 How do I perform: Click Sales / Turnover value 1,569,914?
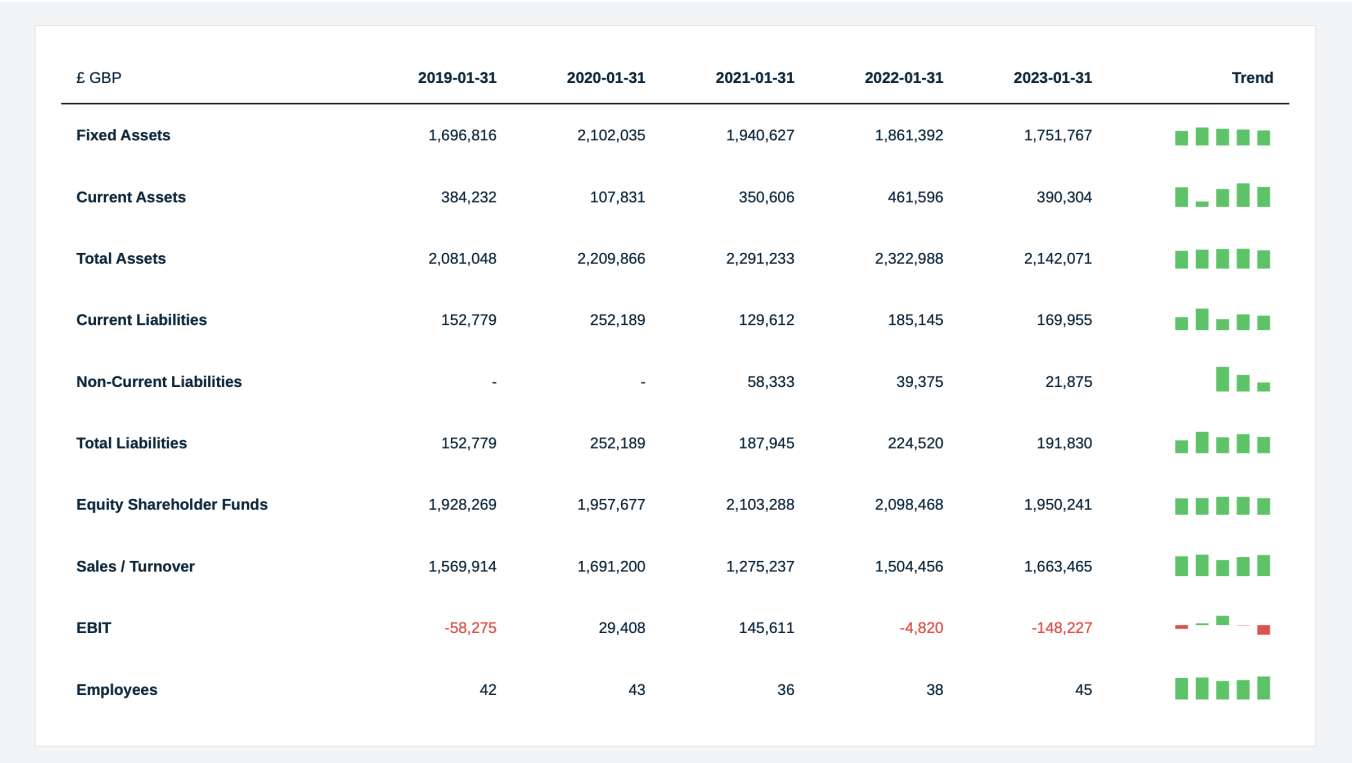[462, 567]
